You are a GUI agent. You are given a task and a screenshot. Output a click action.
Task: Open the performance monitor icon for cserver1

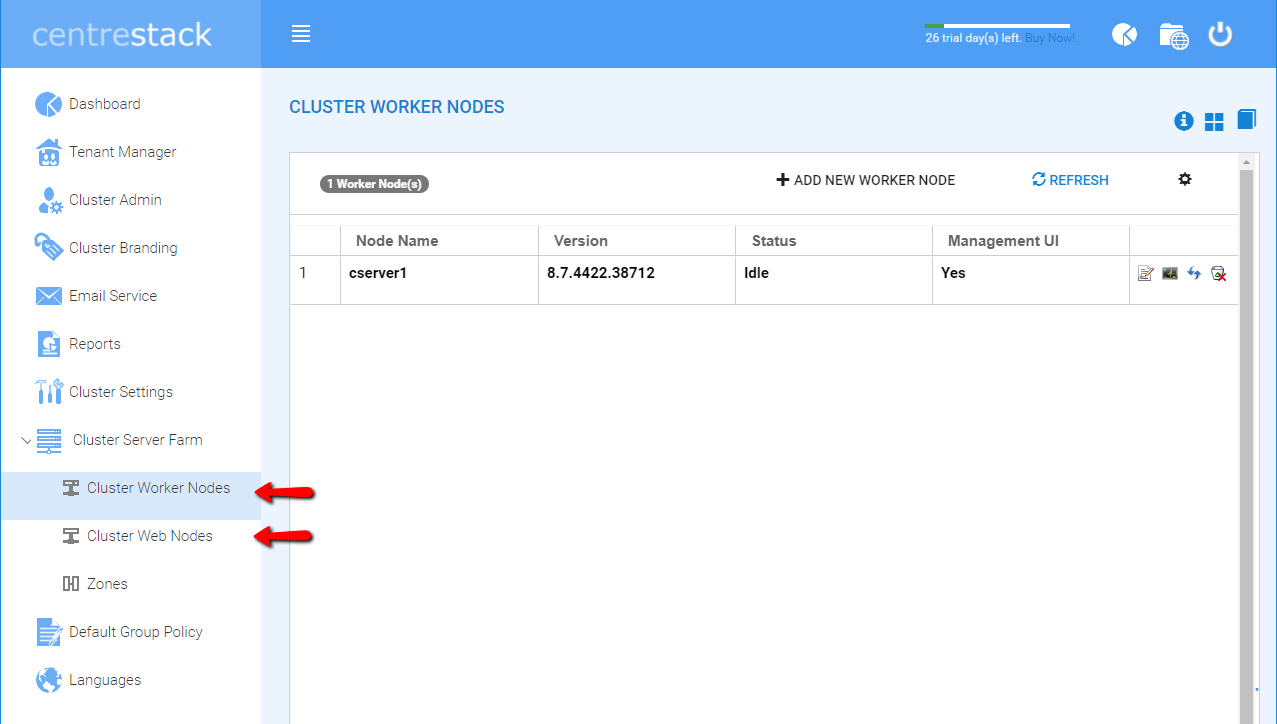tap(1170, 273)
